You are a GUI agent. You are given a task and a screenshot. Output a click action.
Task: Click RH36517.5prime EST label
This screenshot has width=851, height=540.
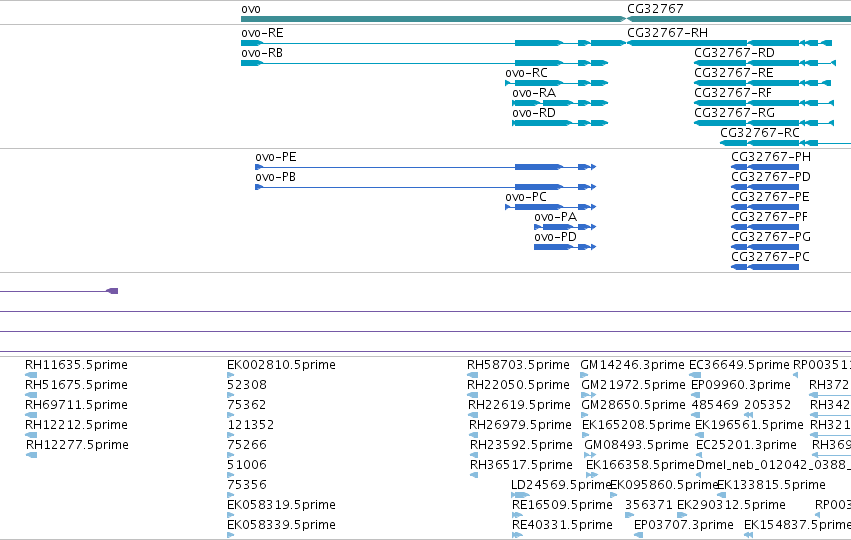521,466
